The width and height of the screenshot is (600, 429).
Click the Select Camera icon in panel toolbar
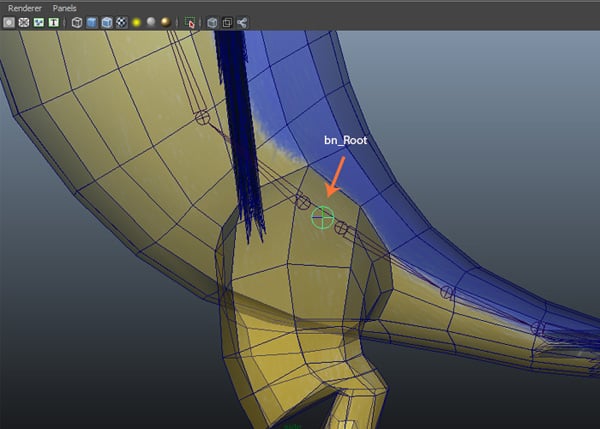[x=9, y=22]
